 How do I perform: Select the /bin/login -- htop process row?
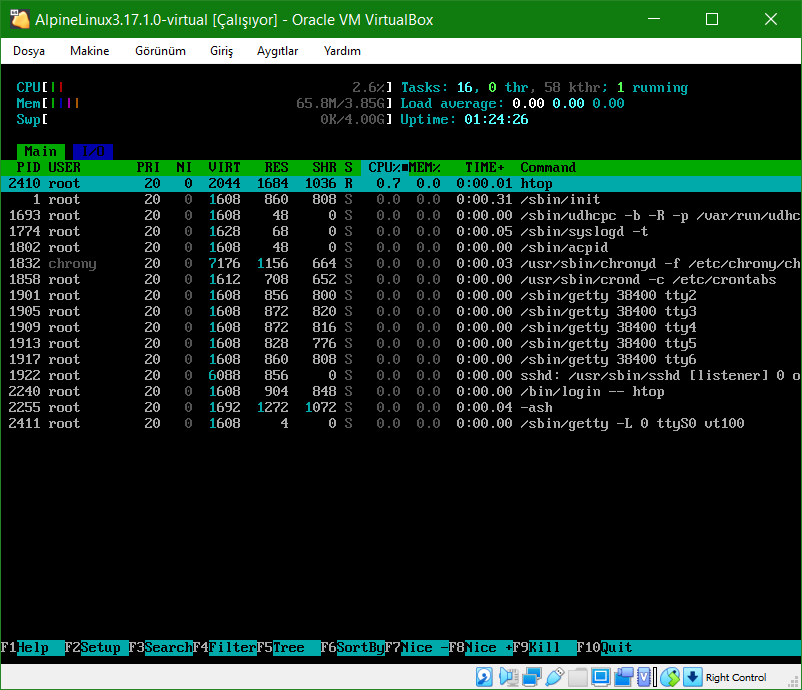(x=401, y=391)
